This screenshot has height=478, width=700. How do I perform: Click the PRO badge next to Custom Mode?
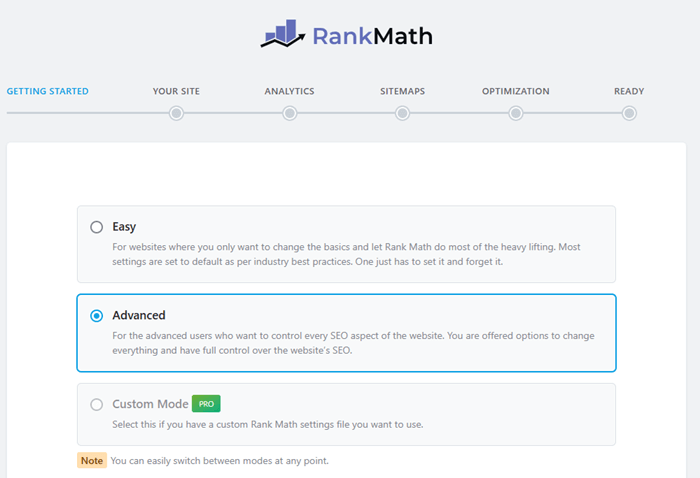[206, 404]
